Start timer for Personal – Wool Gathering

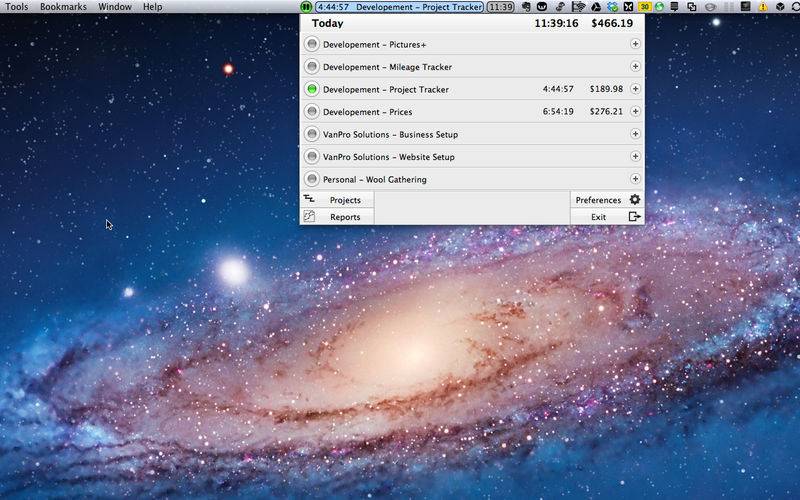(x=312, y=179)
